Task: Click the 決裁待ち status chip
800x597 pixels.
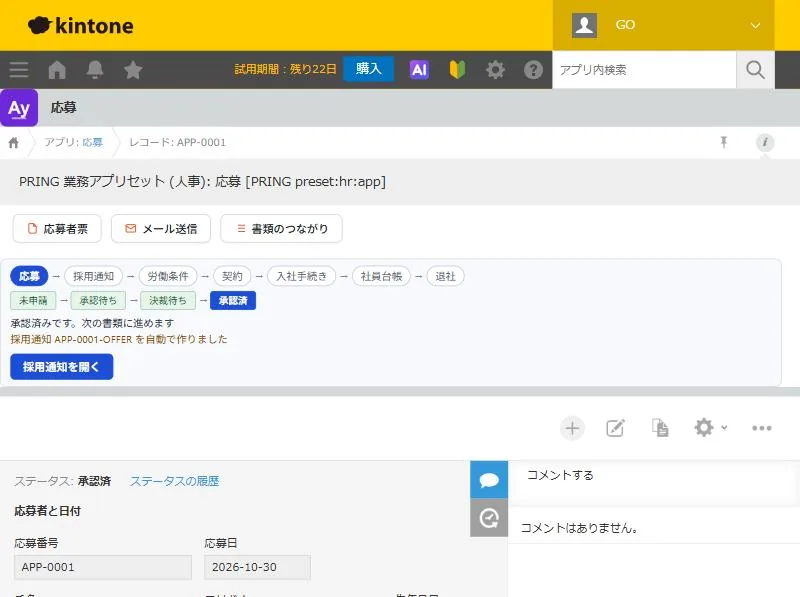Action: [168, 301]
